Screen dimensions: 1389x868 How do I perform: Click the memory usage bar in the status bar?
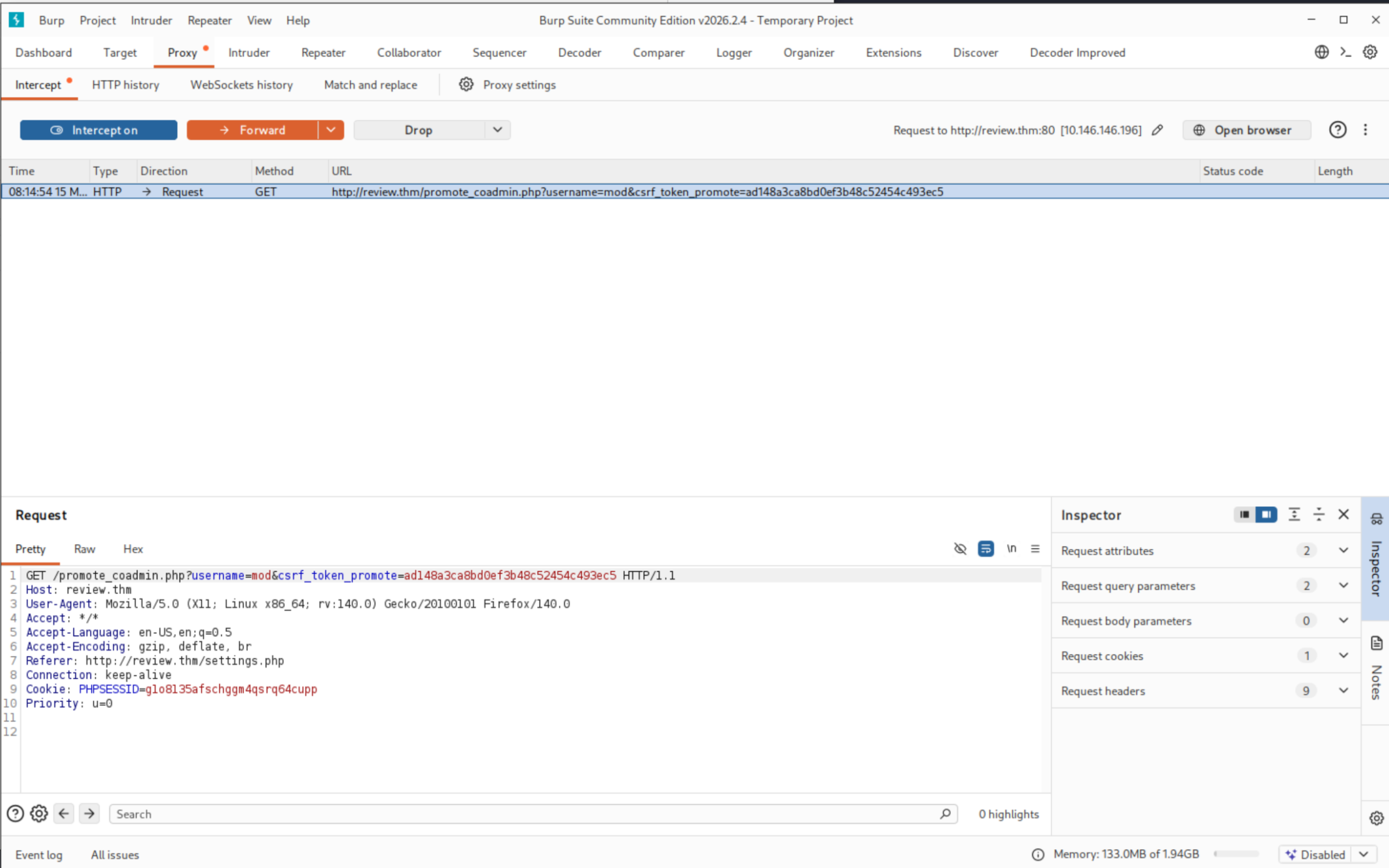tap(1236, 854)
